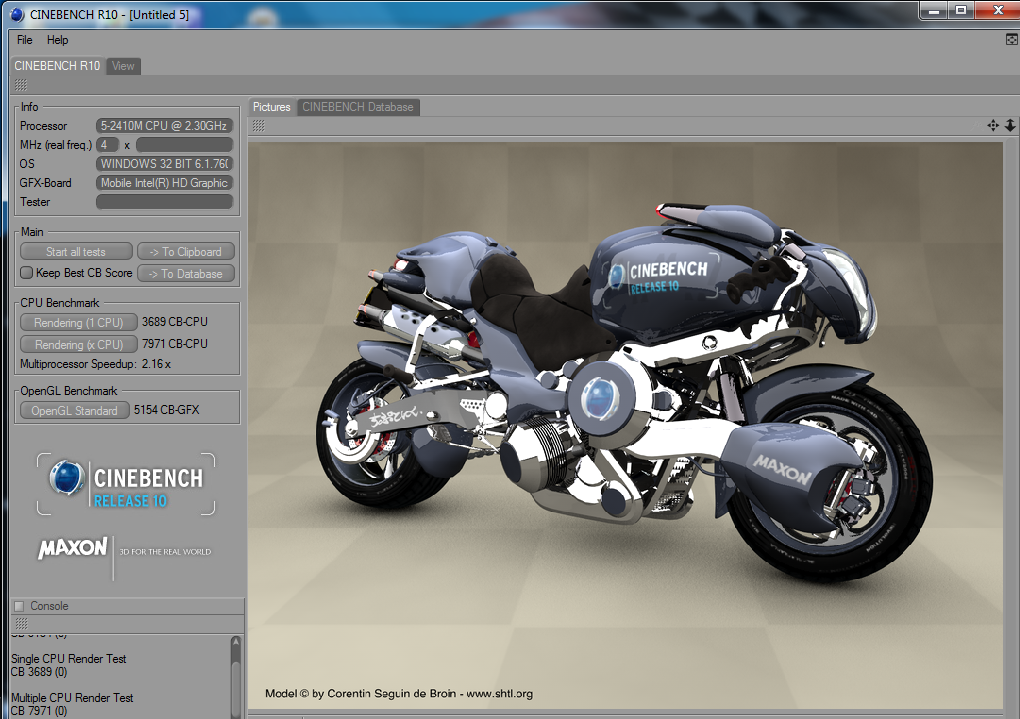Click Single CPU Render Test console line
This screenshot has height=719, width=1020.
(x=68, y=659)
